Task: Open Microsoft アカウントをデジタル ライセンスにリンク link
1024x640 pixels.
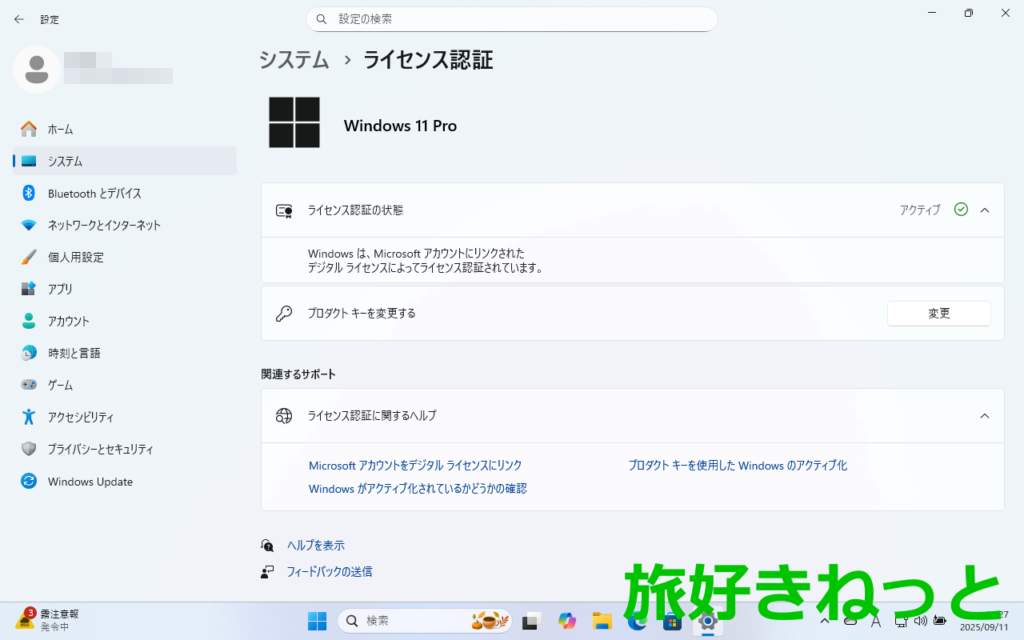Action: pos(415,466)
